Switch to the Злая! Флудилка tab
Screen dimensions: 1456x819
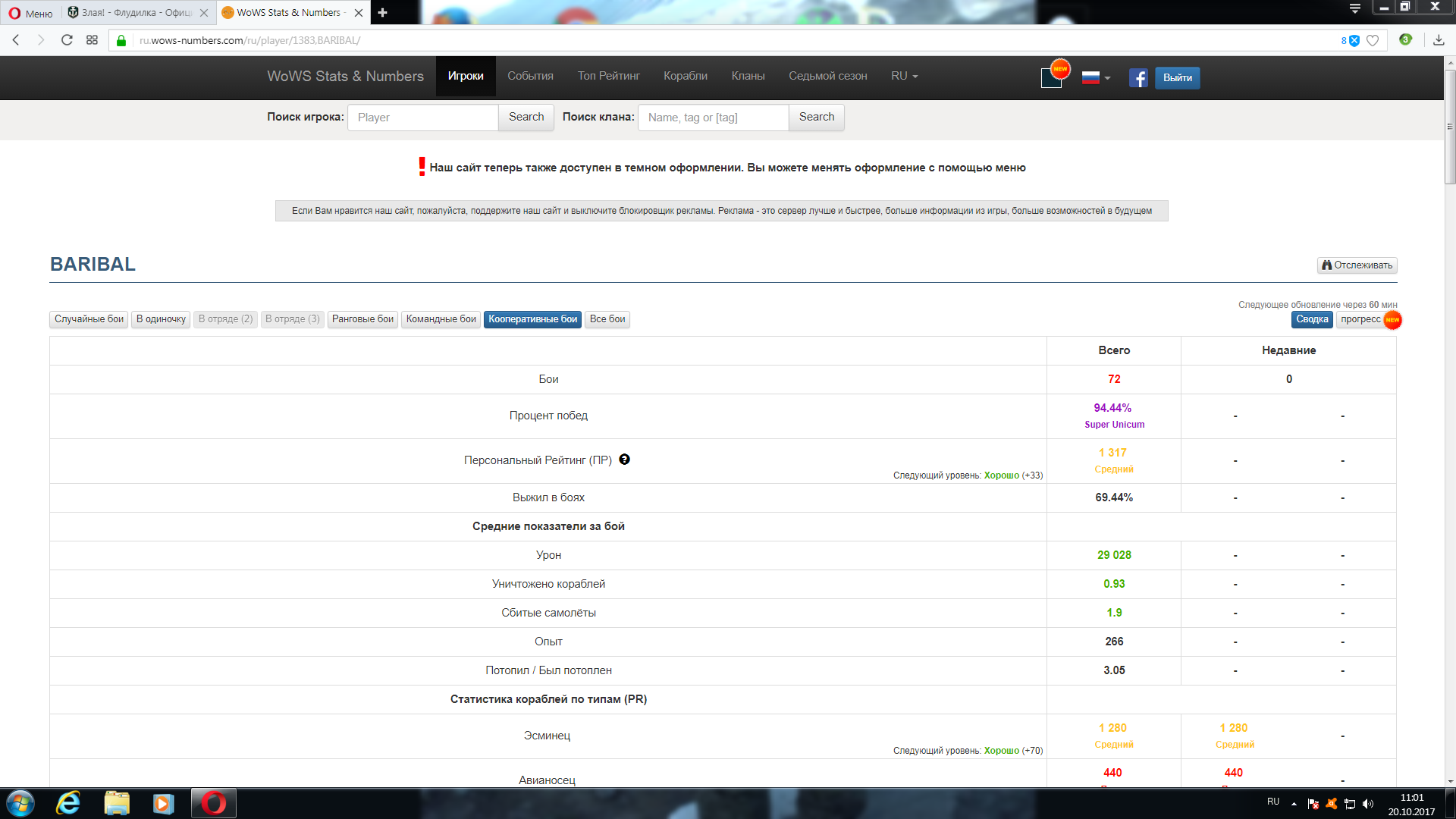click(x=137, y=13)
